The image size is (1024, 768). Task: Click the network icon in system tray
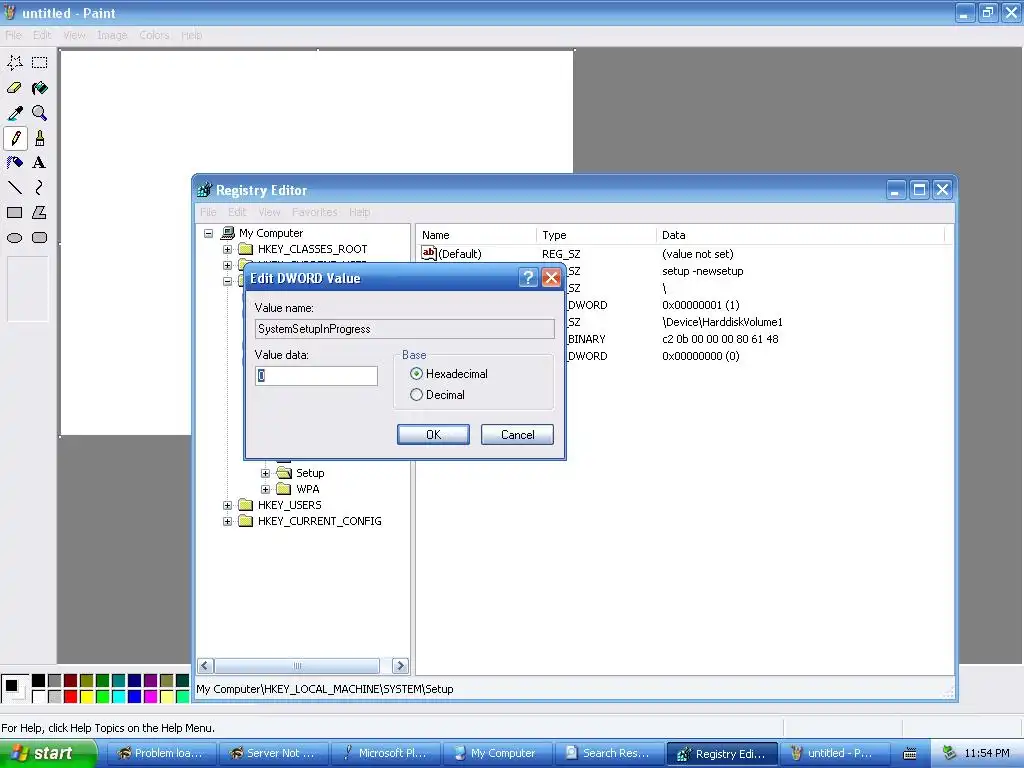[x=950, y=753]
